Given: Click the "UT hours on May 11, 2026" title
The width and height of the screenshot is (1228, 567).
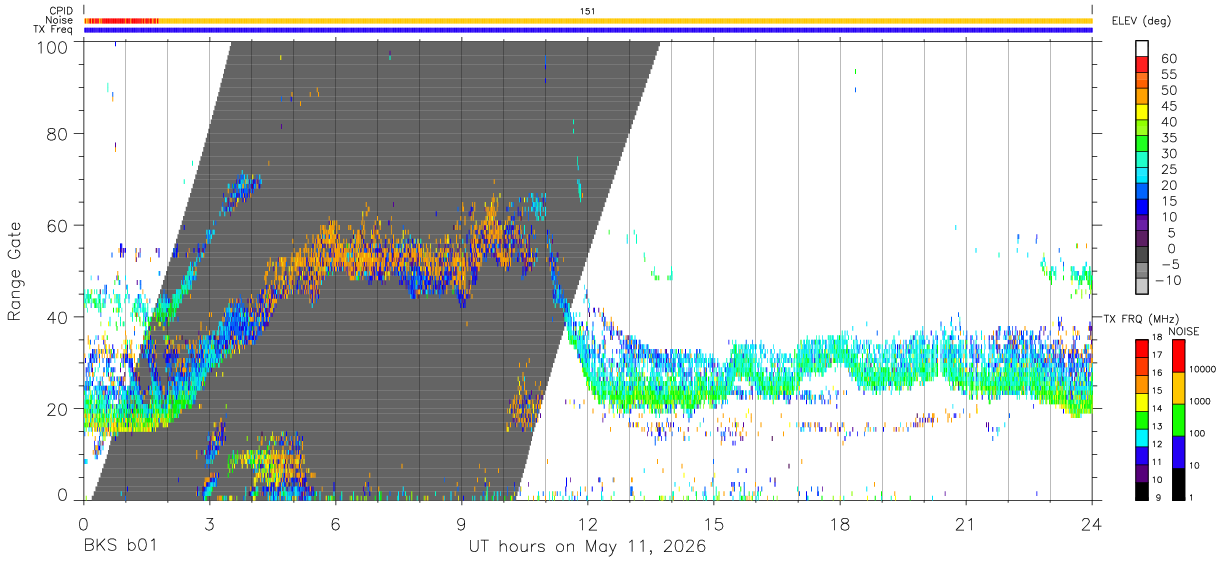Looking at the screenshot, I should [x=588, y=546].
